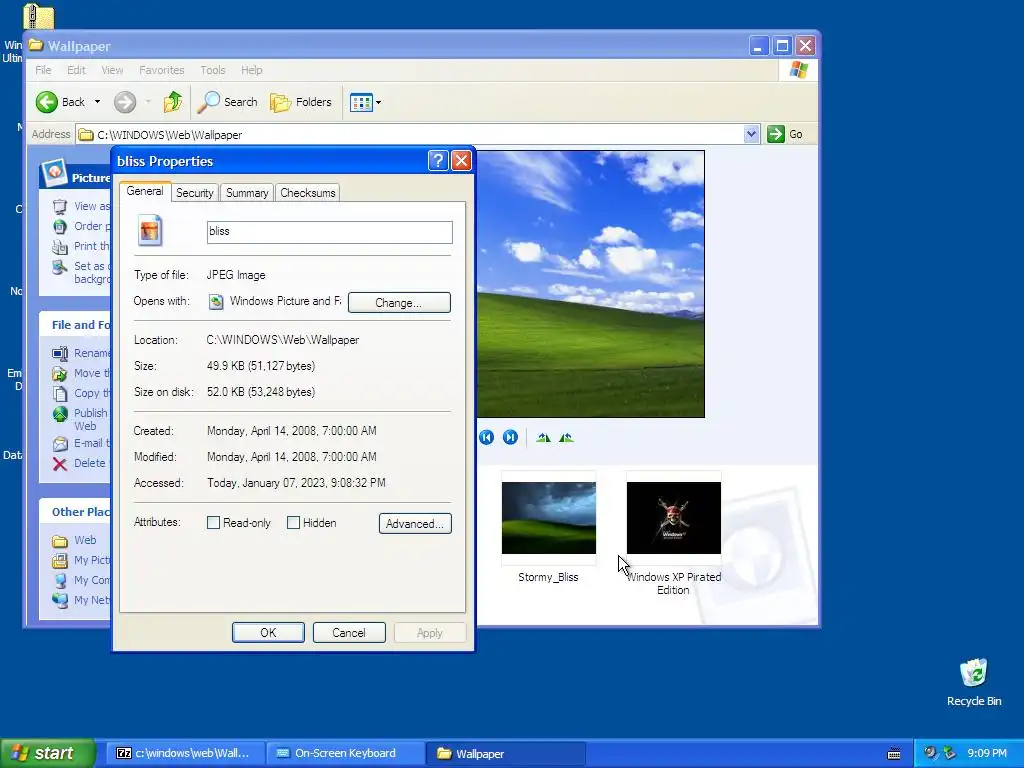Click the Move this file icon

pos(60,374)
